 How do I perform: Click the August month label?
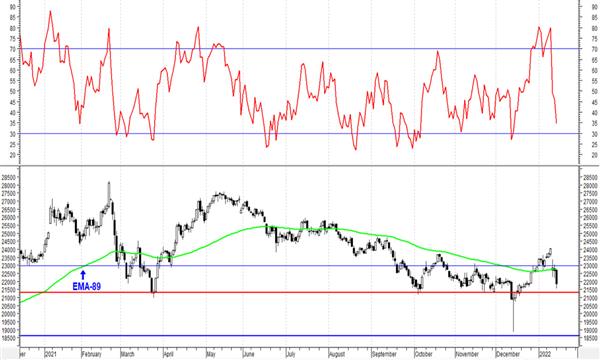tap(337, 354)
